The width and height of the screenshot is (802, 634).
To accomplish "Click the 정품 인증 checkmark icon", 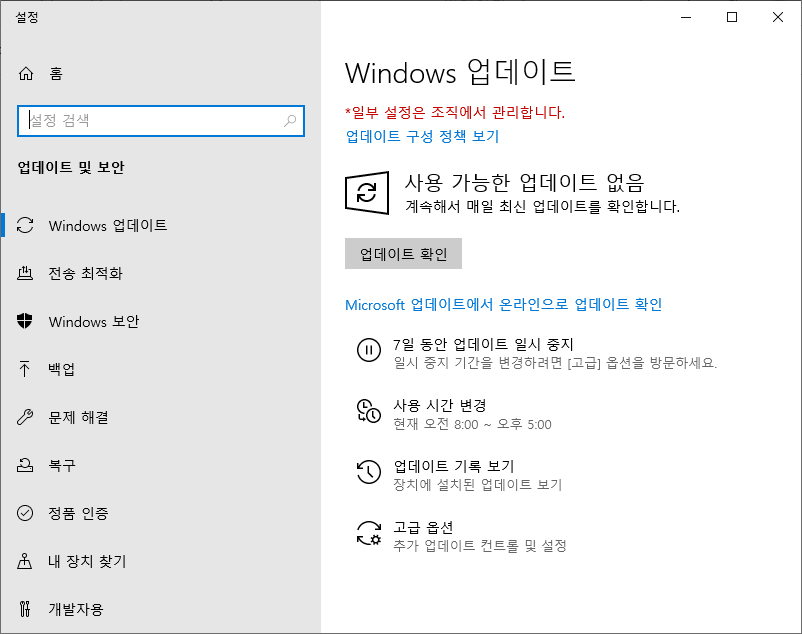I will click(25, 513).
